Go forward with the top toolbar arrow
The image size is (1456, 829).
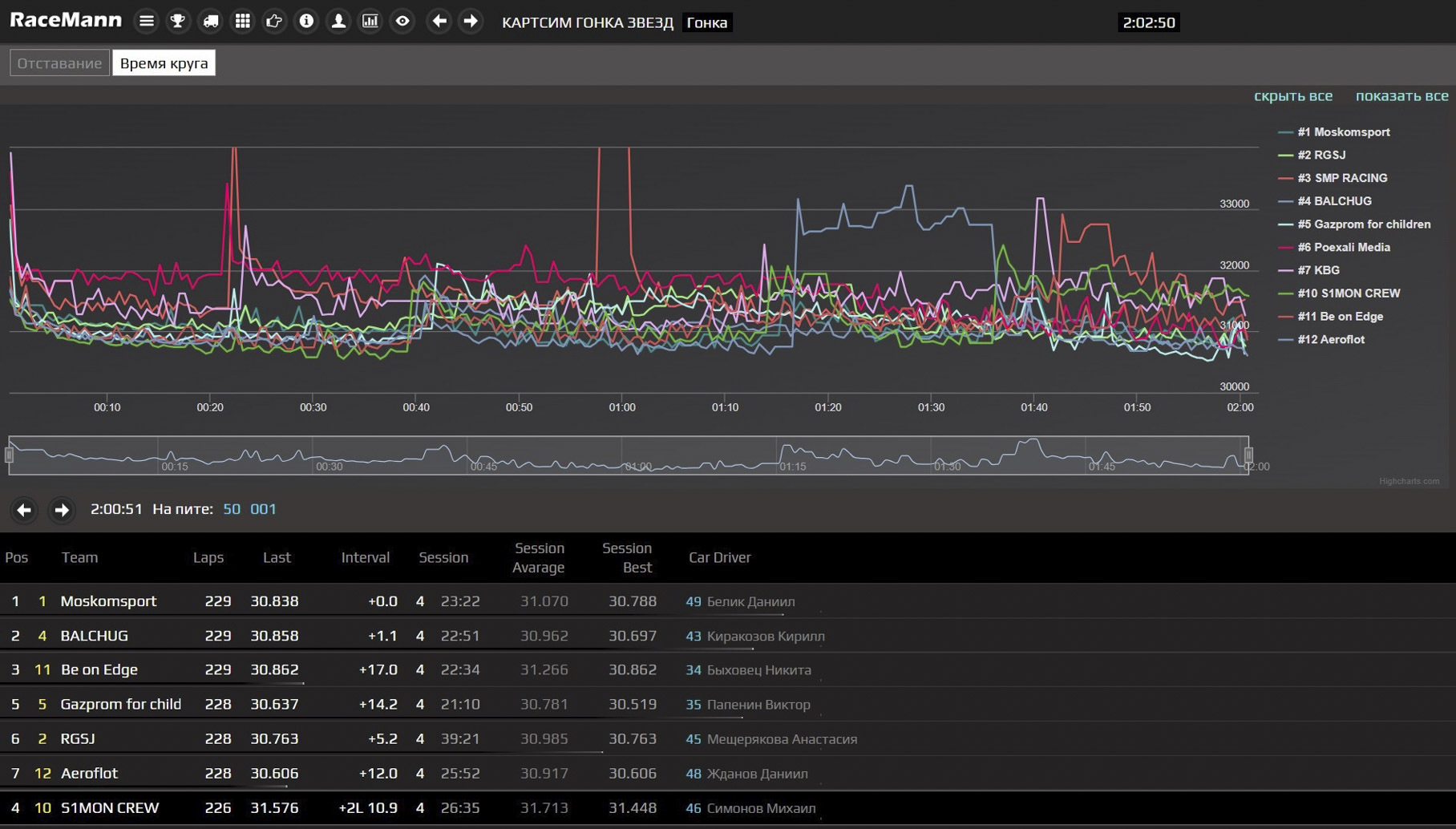(x=471, y=22)
